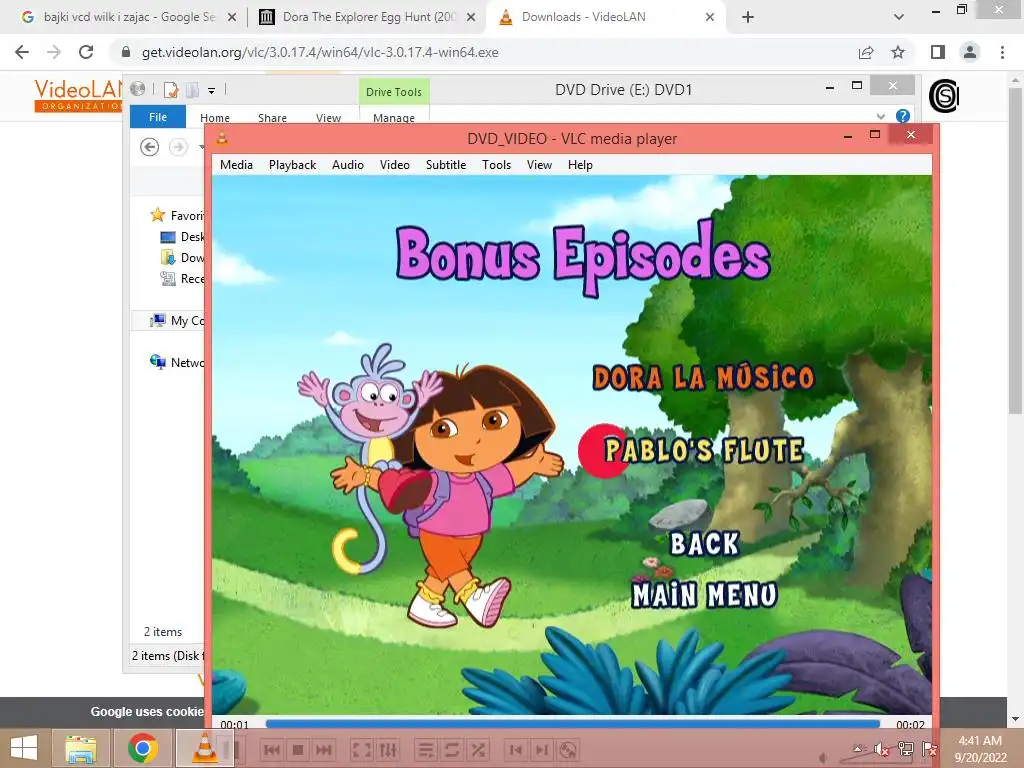Click the new folder quick access icon
This screenshot has width=1024, height=768.
[192, 89]
